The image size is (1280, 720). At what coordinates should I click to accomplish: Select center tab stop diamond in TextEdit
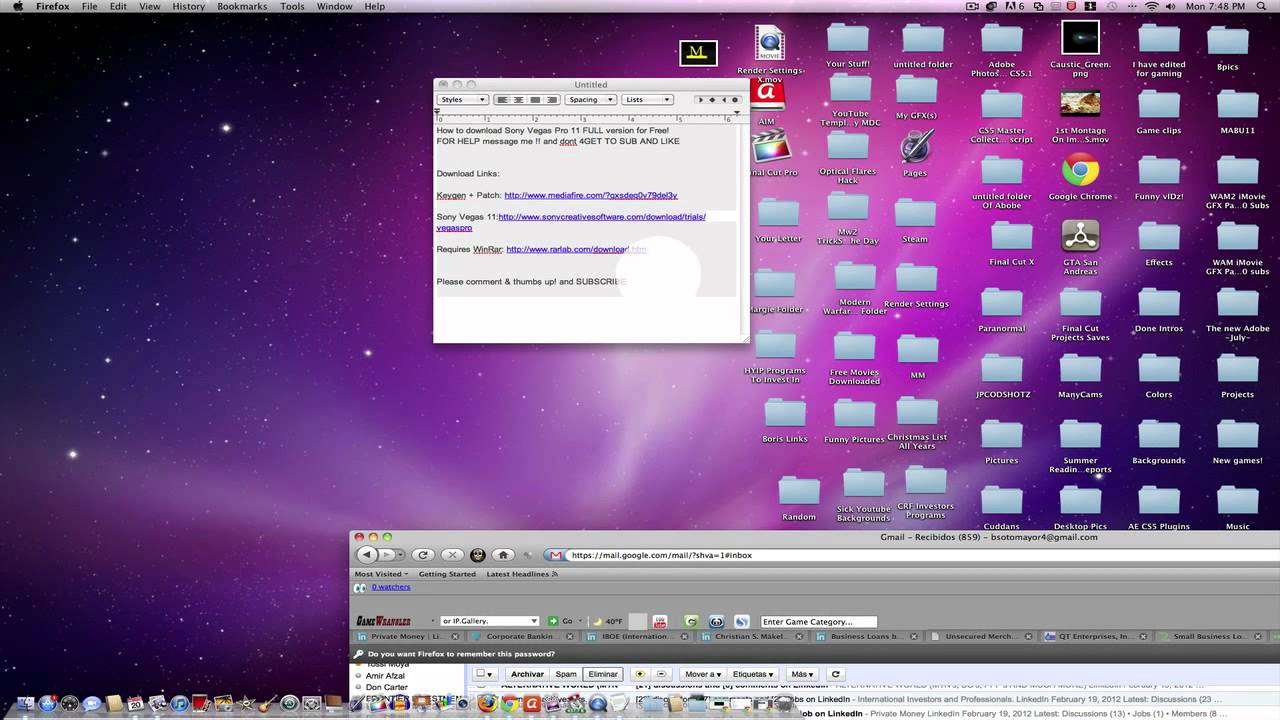coord(712,100)
